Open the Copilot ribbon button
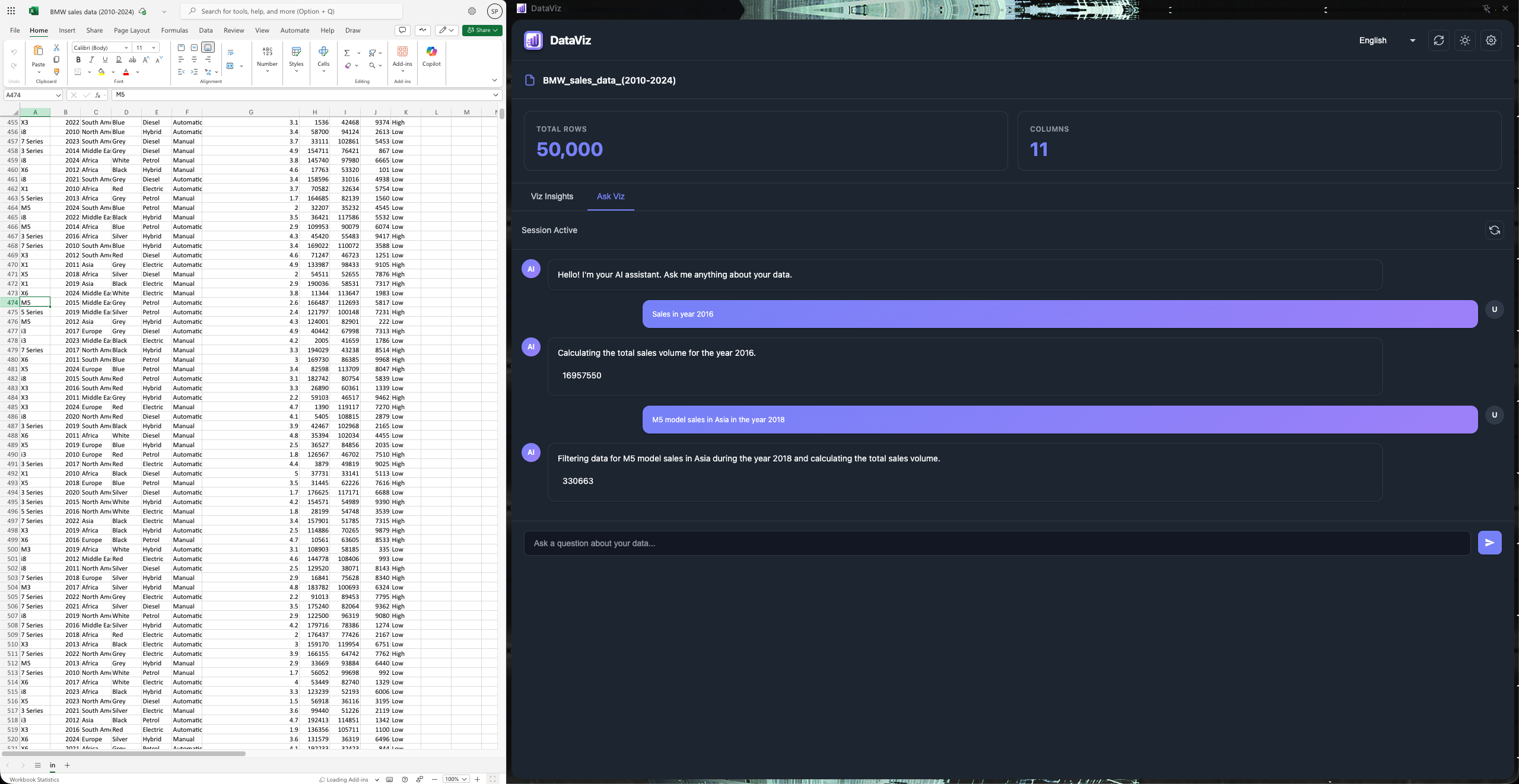This screenshot has height=784, width=1519. pos(431,56)
